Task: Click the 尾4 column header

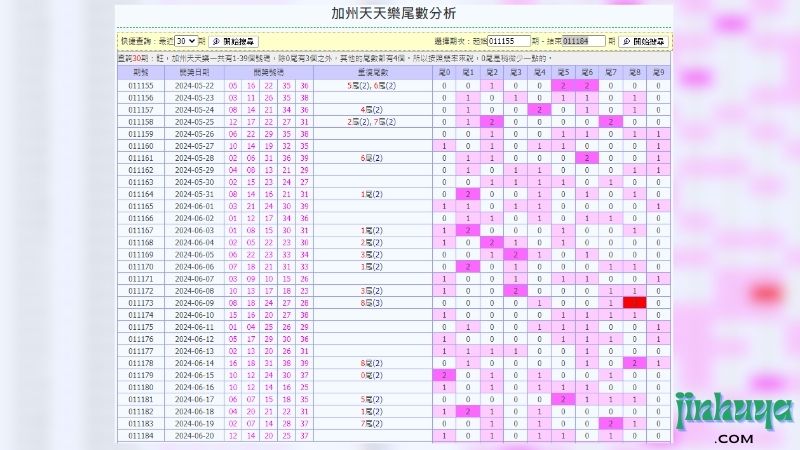Action: click(539, 73)
